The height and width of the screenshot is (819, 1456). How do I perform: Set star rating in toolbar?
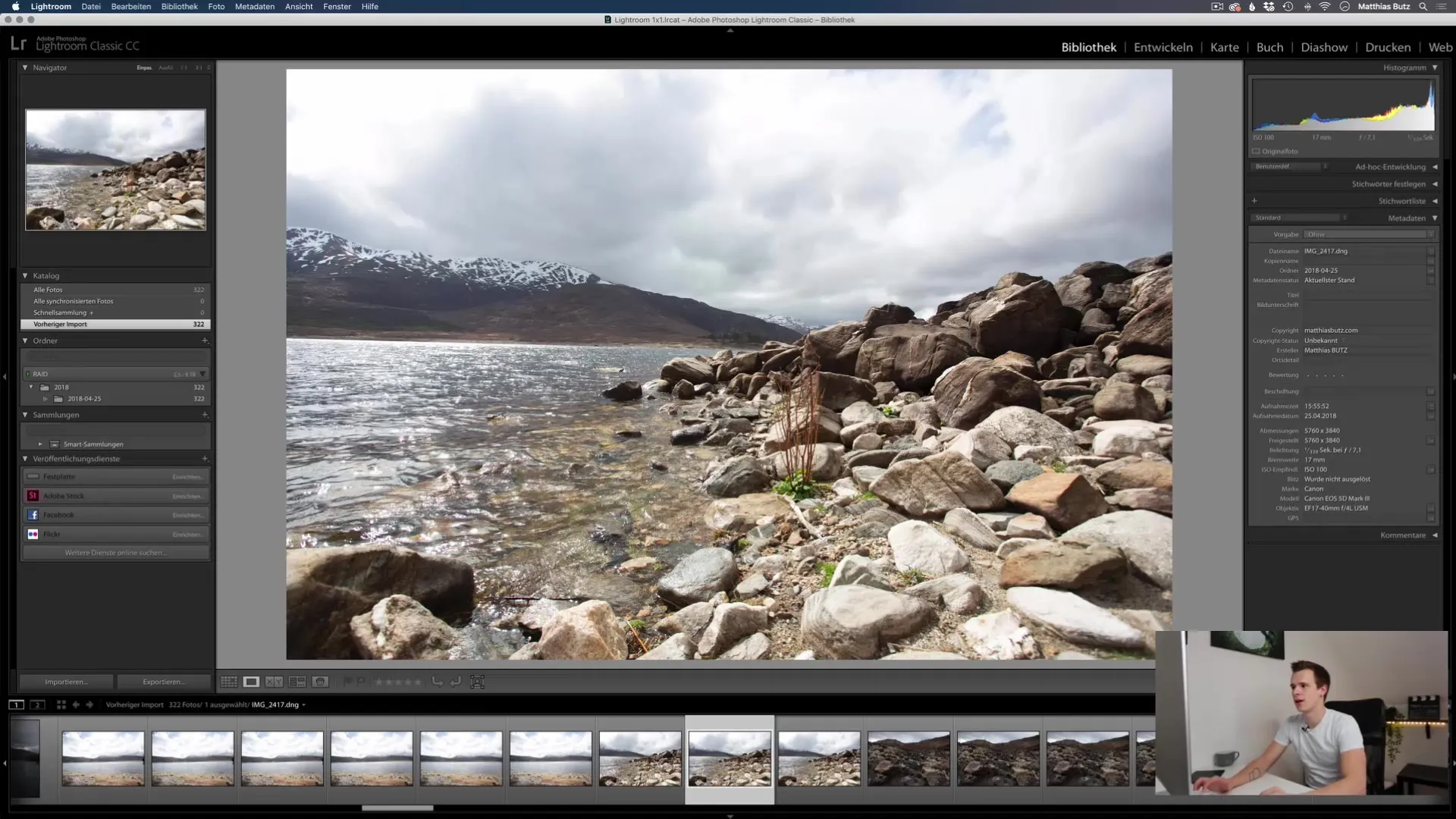tap(398, 682)
